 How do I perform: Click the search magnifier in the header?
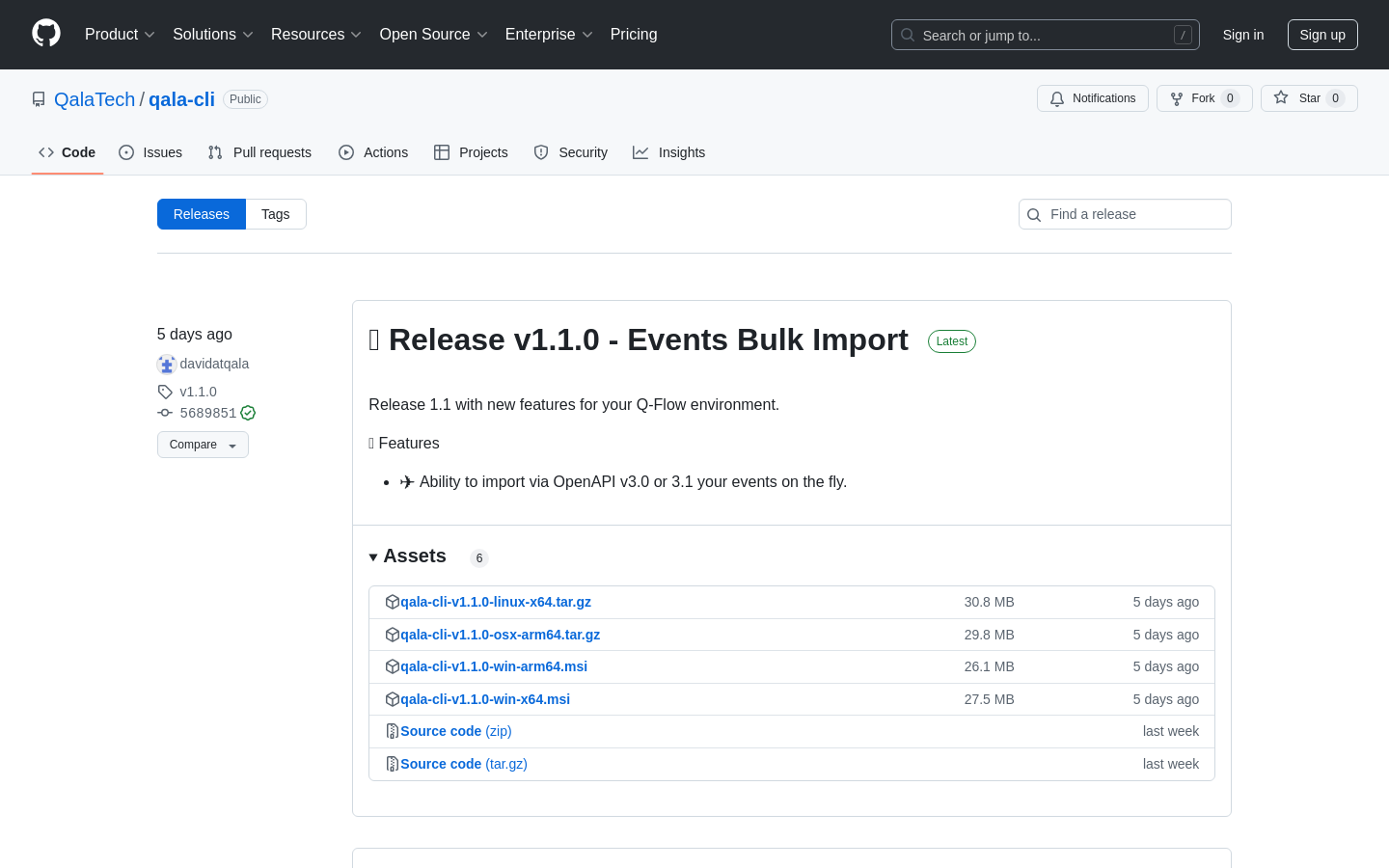[x=908, y=35]
